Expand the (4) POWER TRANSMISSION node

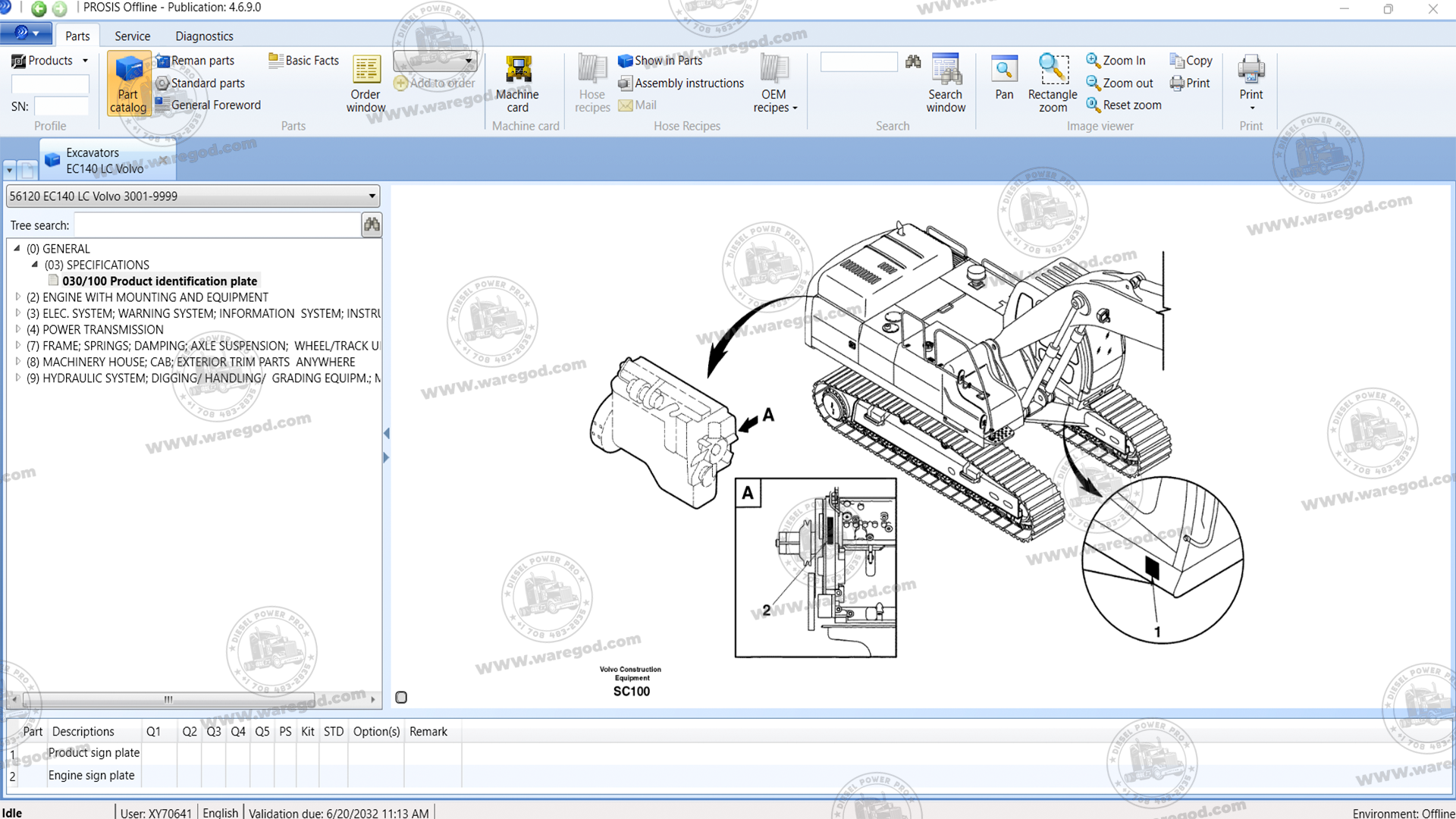point(18,329)
